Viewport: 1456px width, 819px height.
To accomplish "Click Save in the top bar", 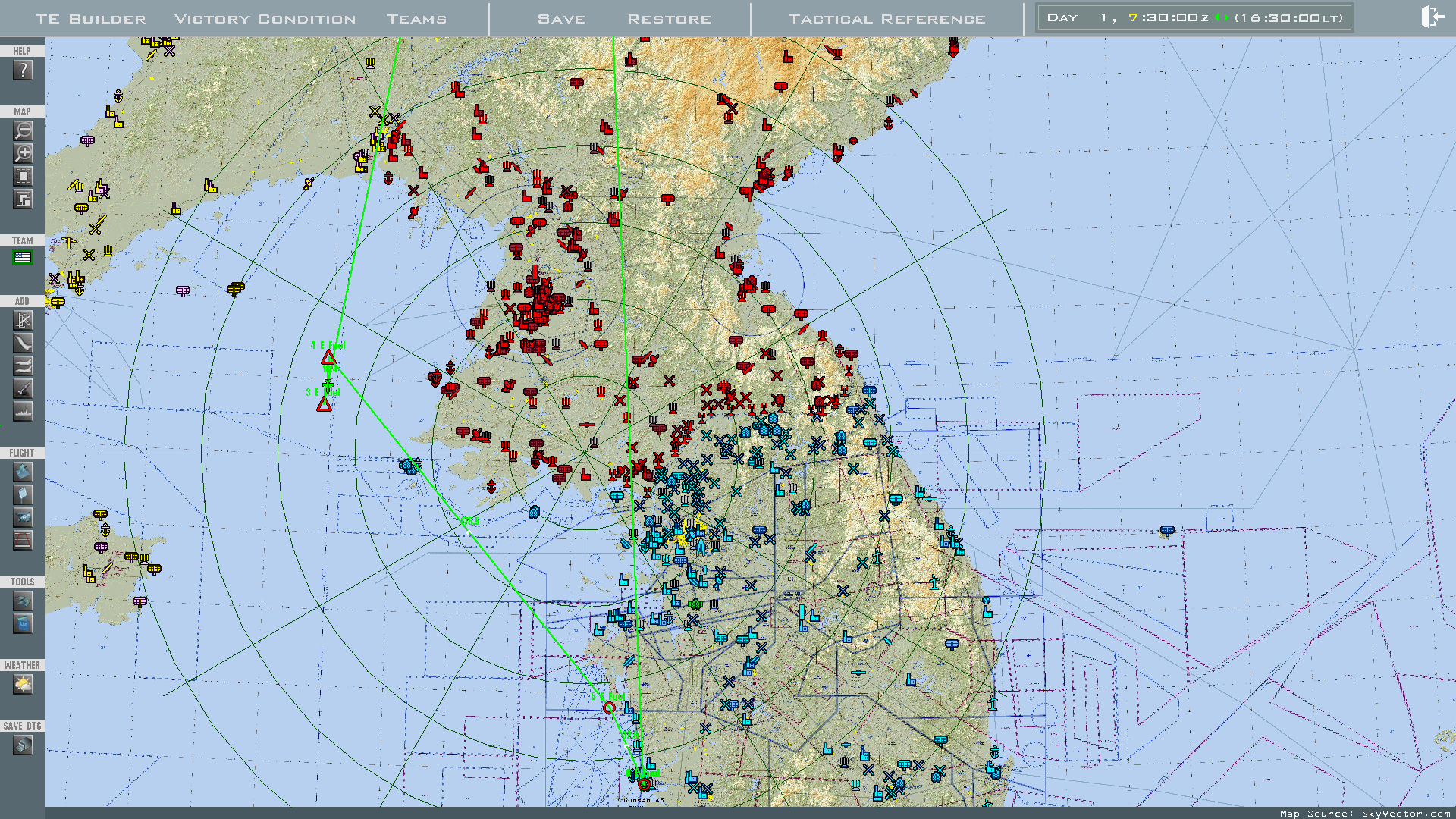I will click(562, 19).
